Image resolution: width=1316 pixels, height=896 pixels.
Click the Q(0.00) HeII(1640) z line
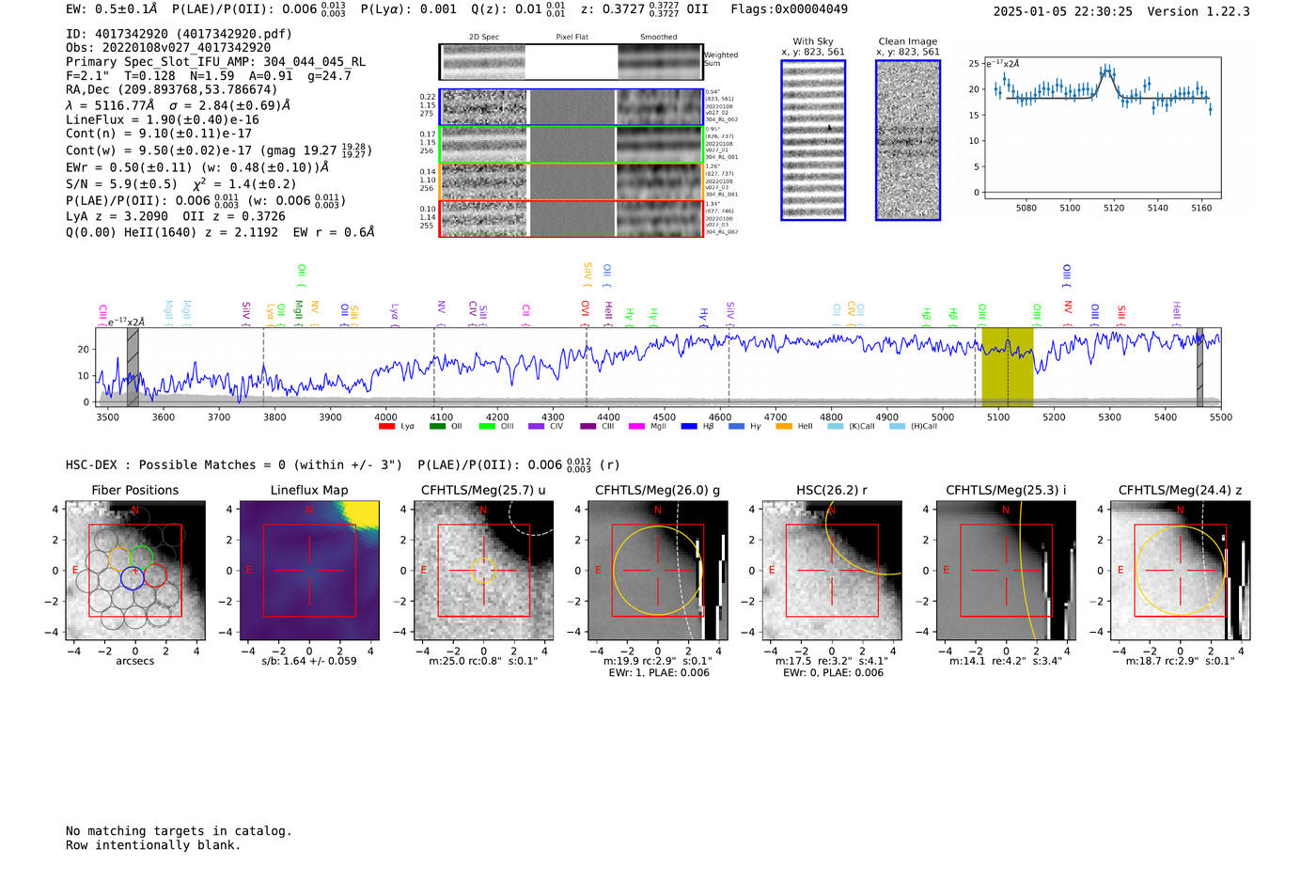click(x=220, y=231)
